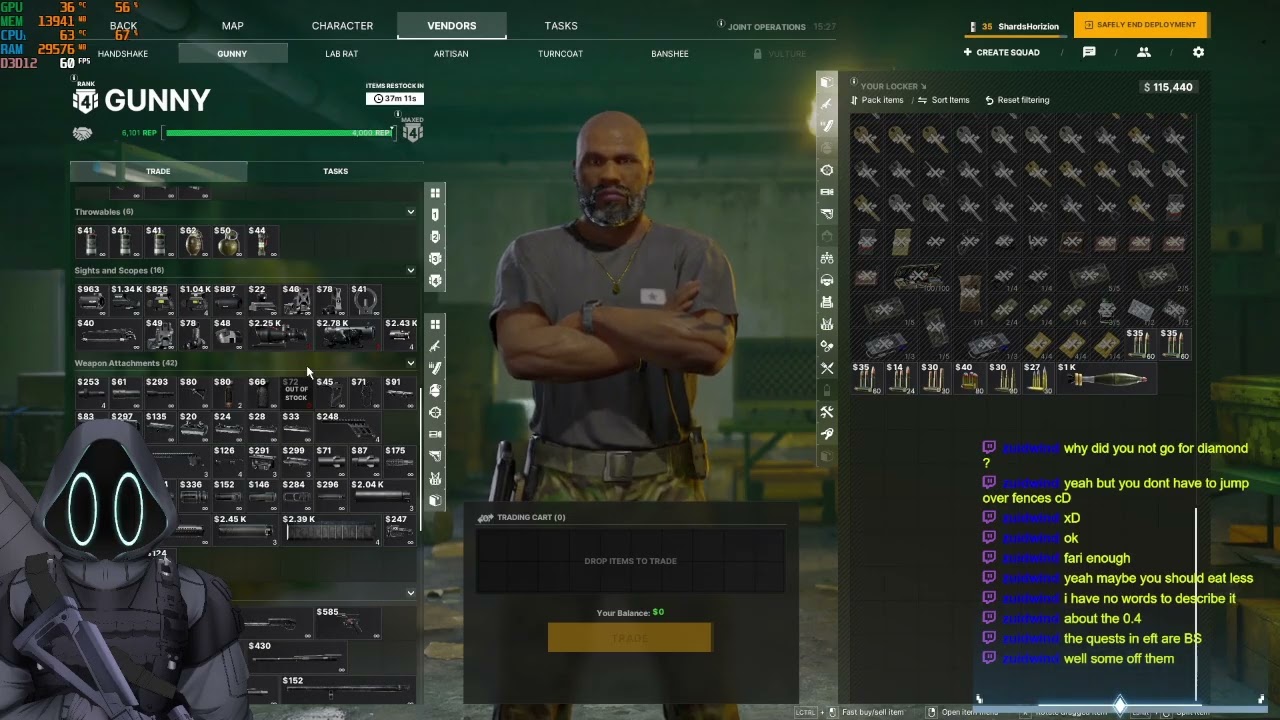The height and width of the screenshot is (720, 1280).
Task: Open the MAP tab
Action: tap(233, 26)
